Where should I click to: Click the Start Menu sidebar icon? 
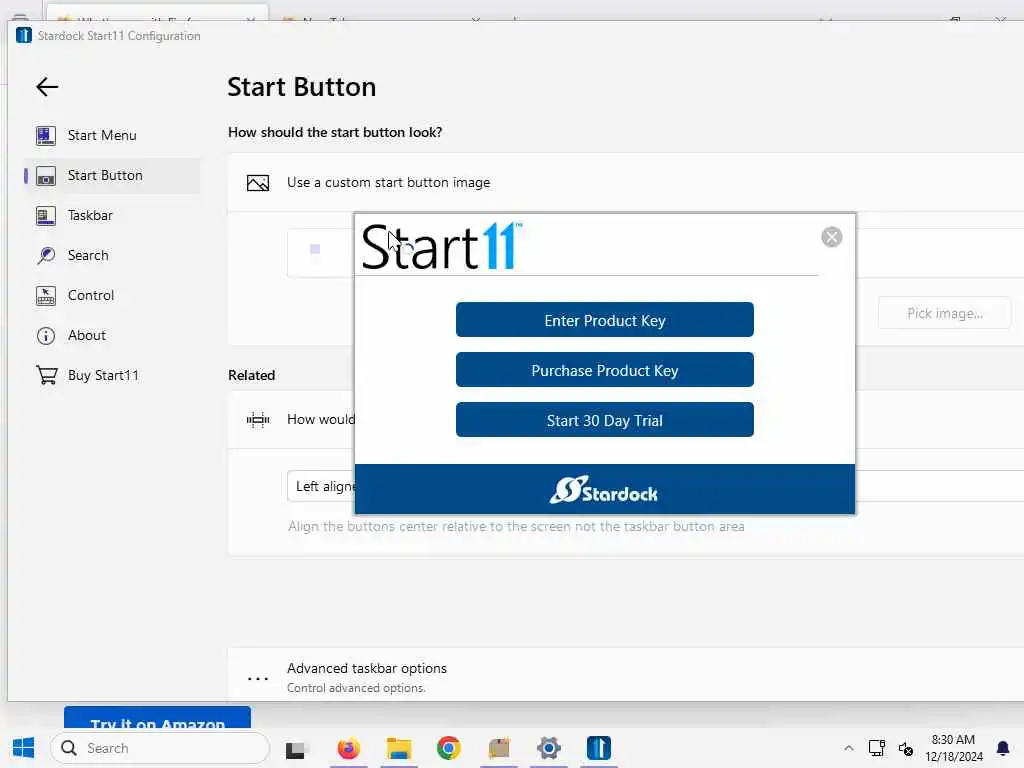click(x=46, y=135)
